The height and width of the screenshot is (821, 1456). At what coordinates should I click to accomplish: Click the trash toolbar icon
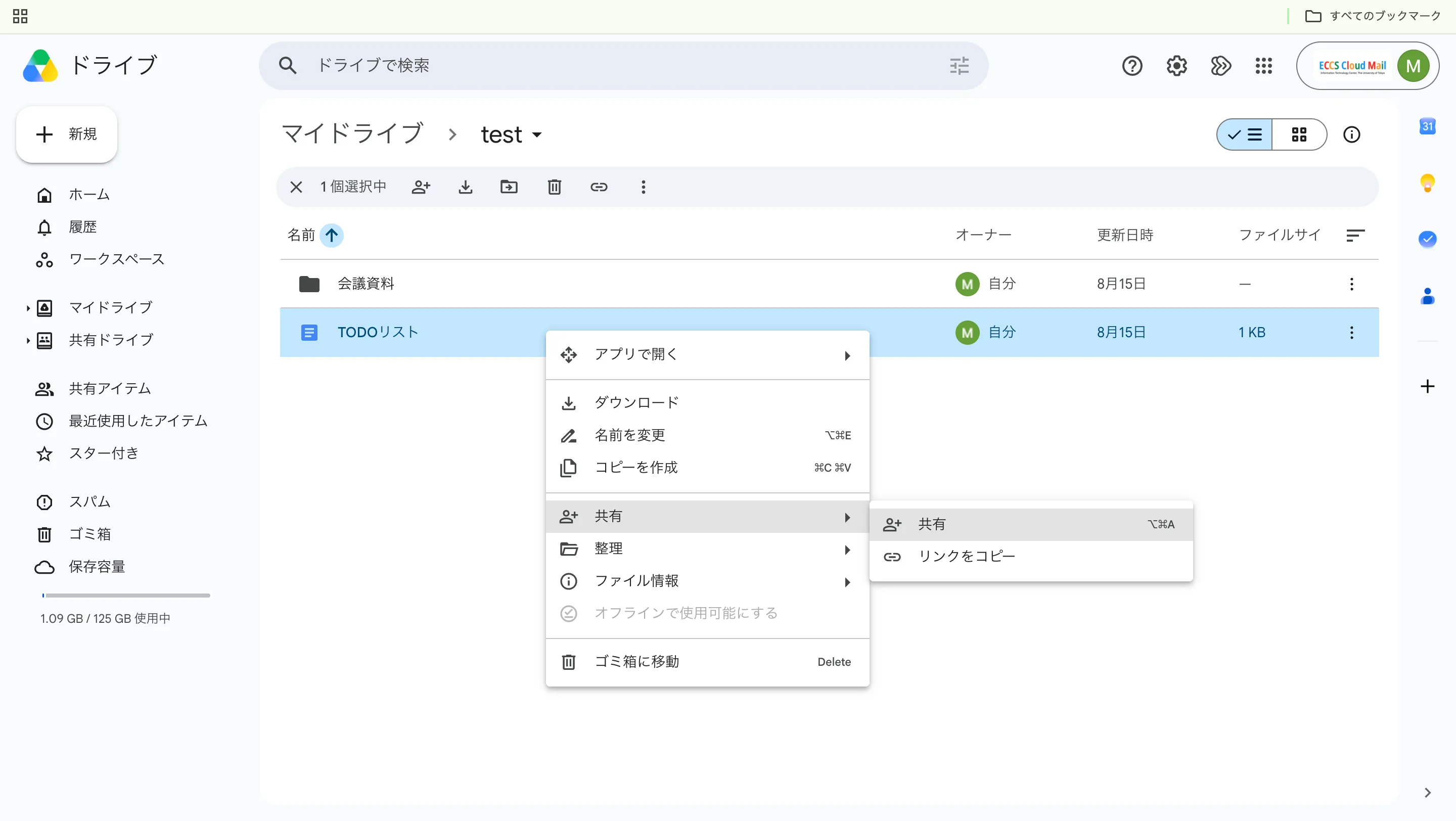tap(555, 187)
